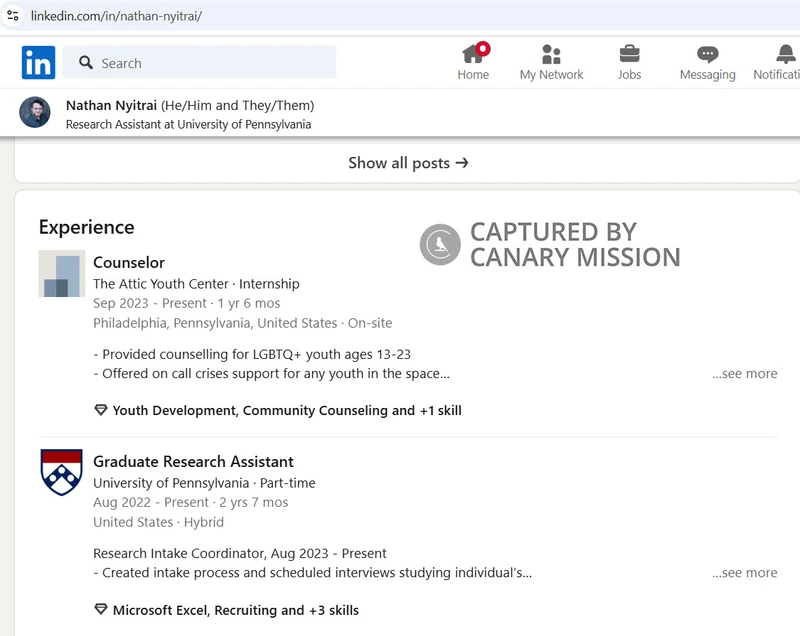Open Show all posts link
The width and height of the screenshot is (800, 636).
point(408,163)
